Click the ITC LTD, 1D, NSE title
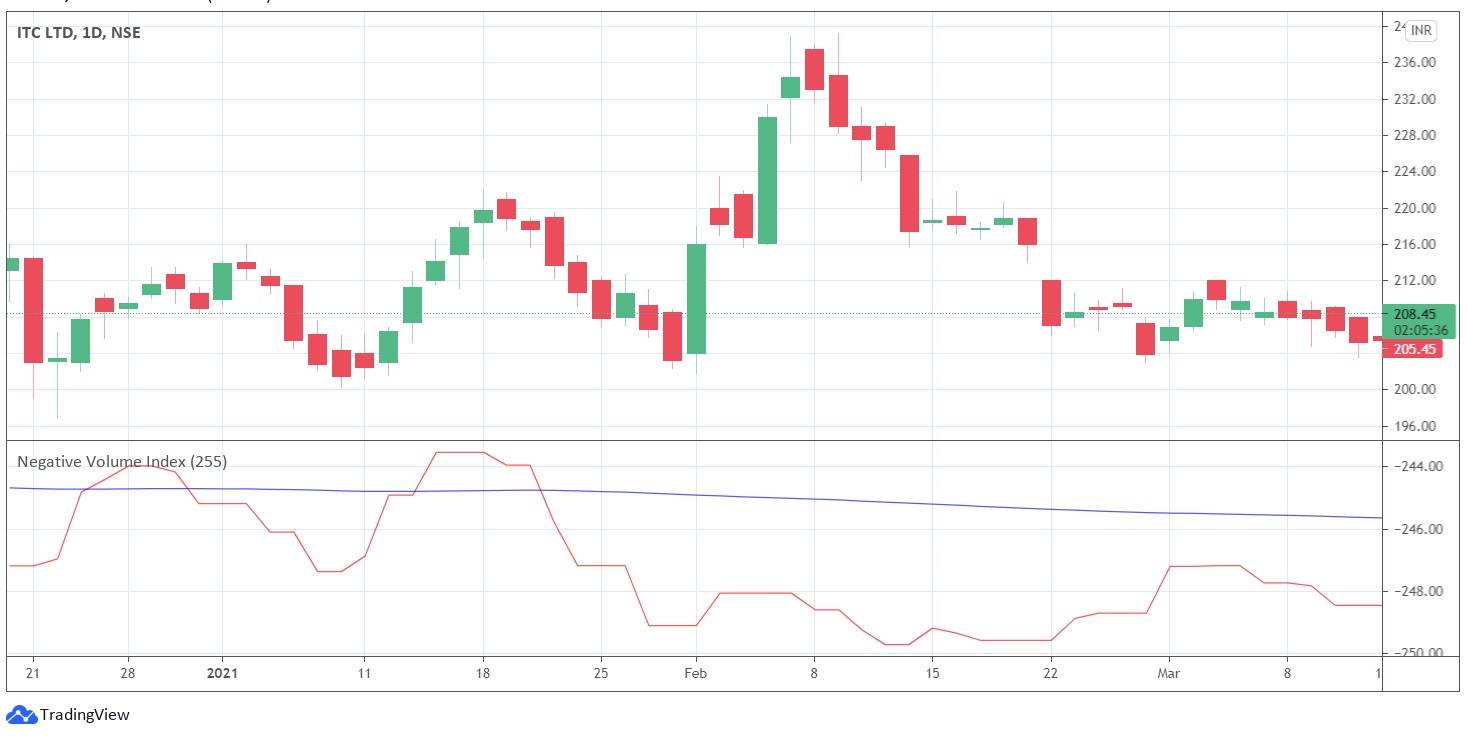 click(x=79, y=33)
